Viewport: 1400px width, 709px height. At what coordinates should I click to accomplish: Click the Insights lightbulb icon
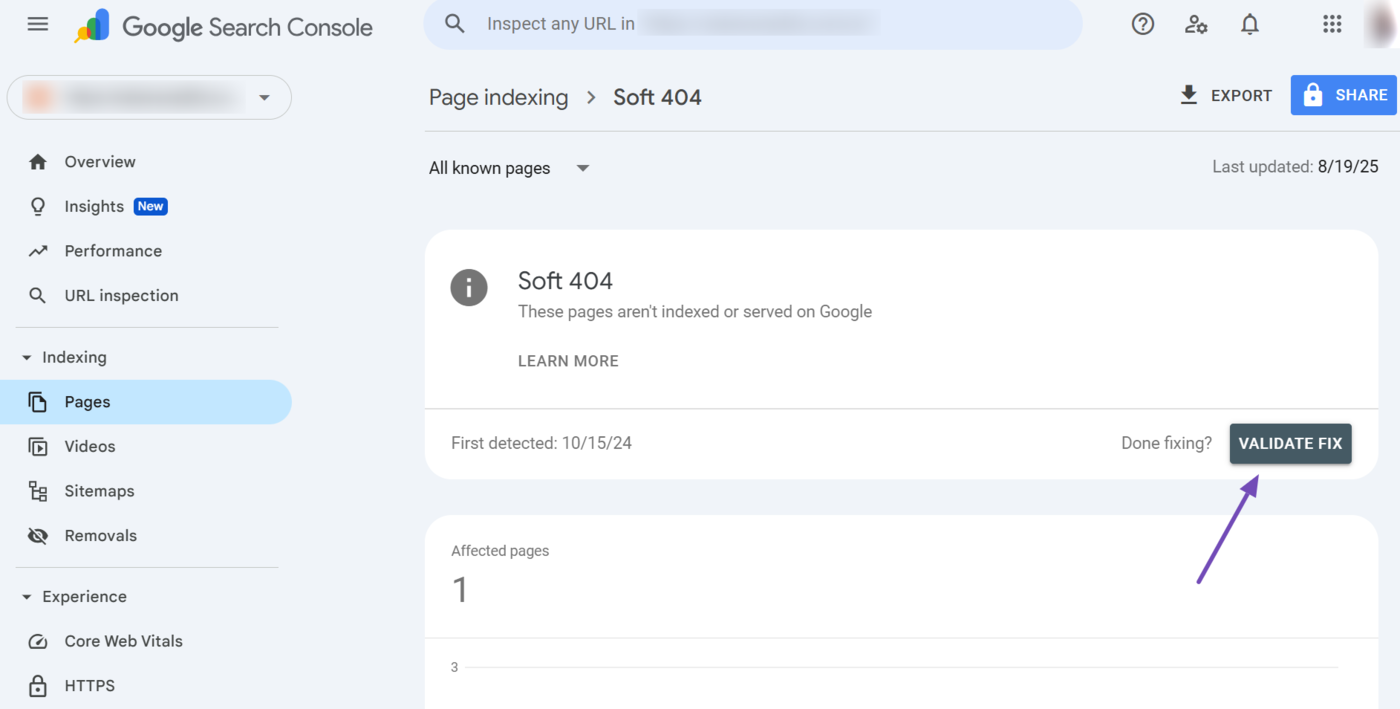click(38, 206)
